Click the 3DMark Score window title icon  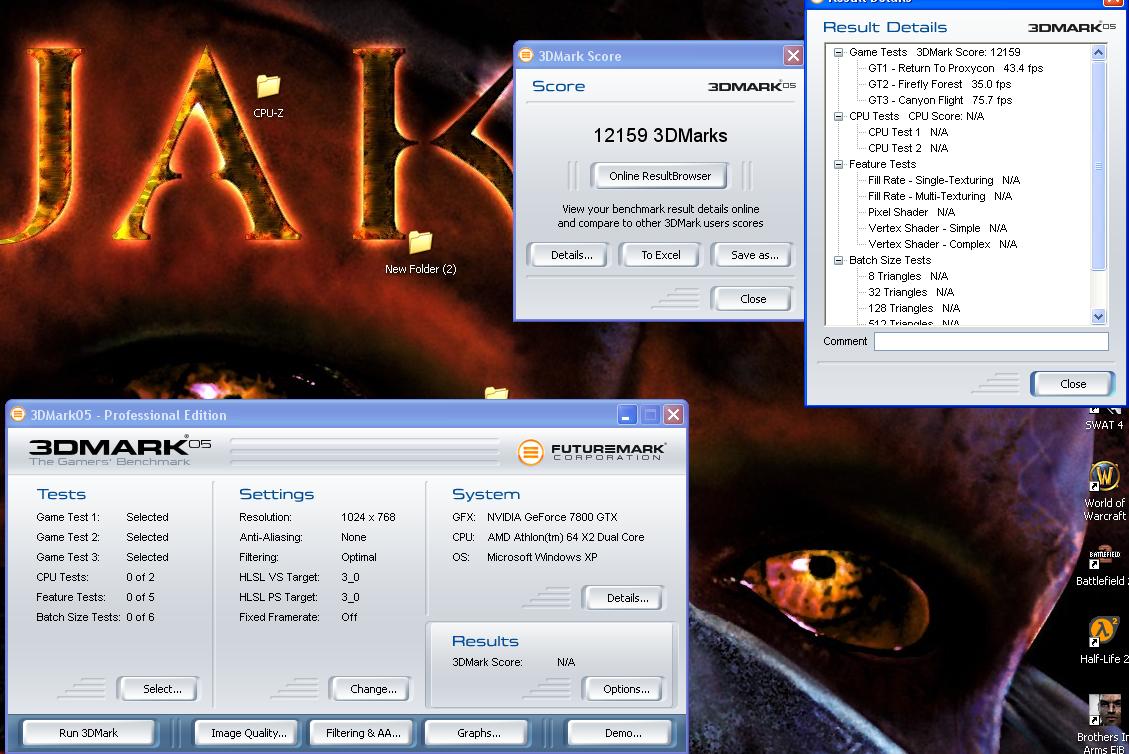[526, 55]
